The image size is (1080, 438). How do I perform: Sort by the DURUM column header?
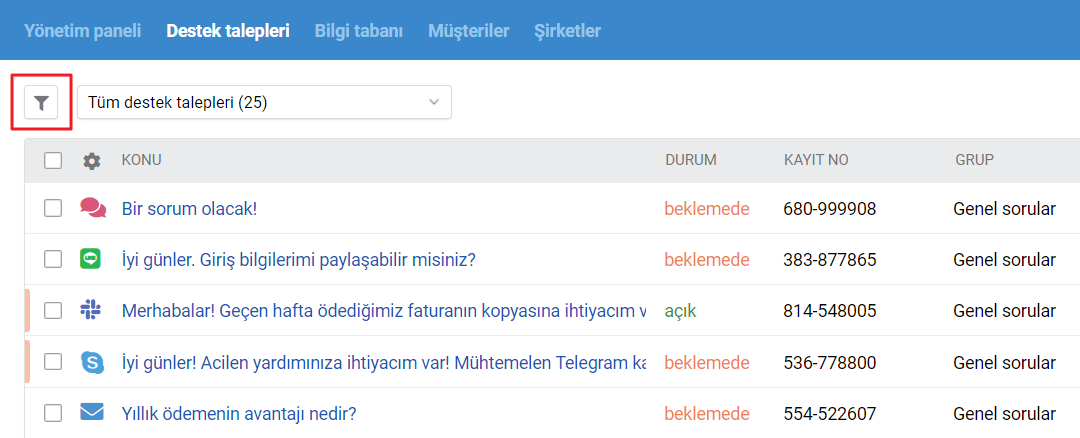[690, 160]
